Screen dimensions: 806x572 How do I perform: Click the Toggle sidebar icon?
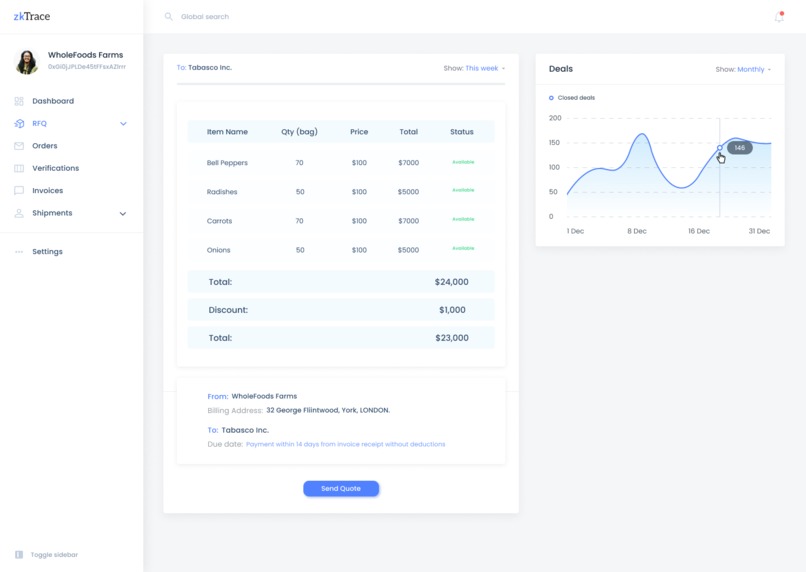(x=19, y=555)
